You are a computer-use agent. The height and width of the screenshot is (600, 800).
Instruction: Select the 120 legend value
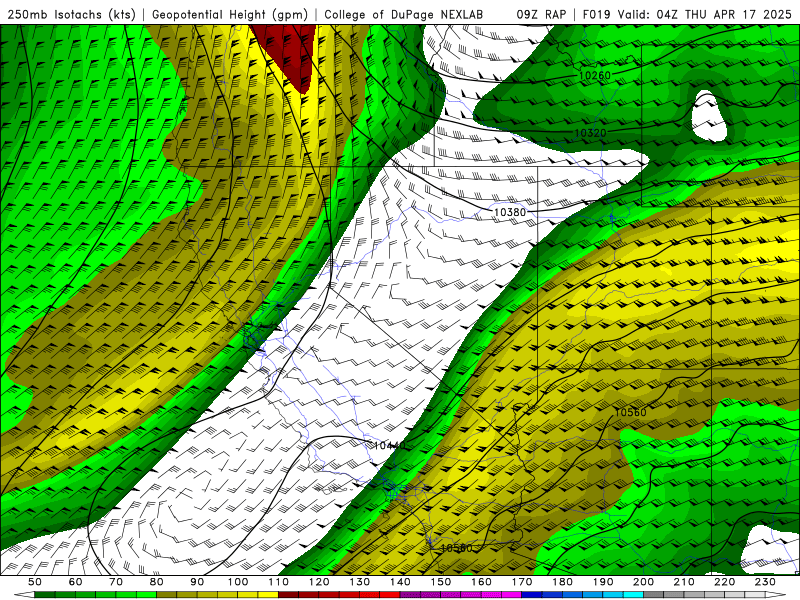(x=319, y=582)
